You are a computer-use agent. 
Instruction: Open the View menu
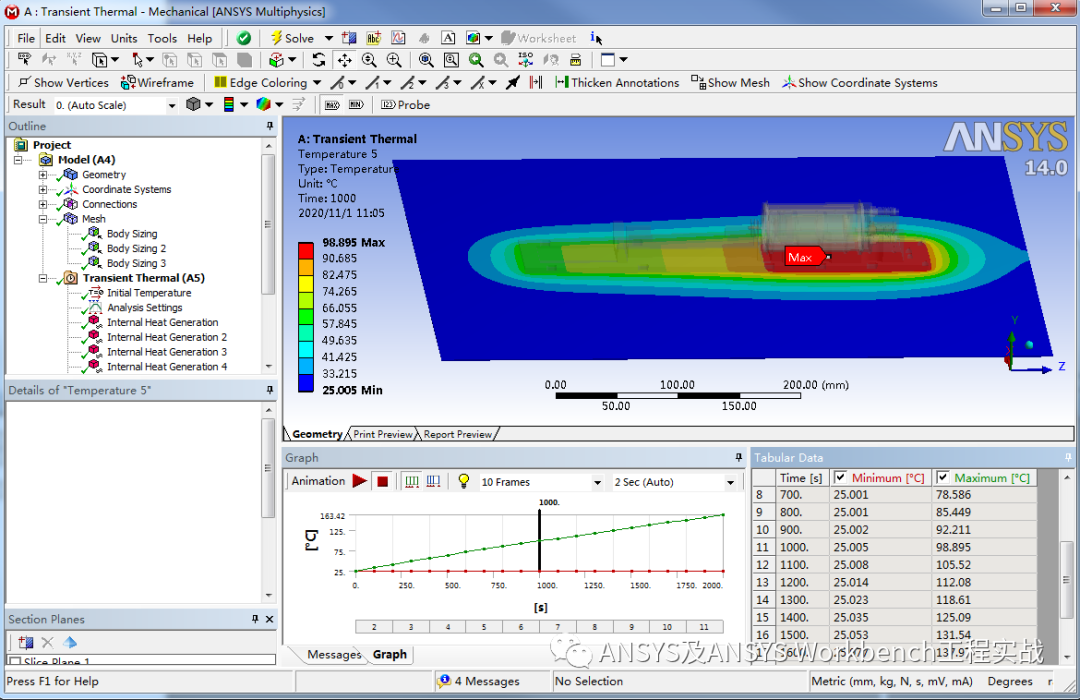[87, 39]
